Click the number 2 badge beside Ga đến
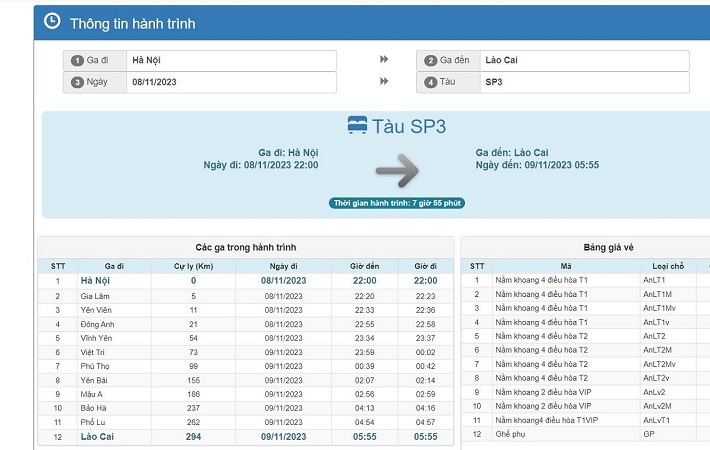The image size is (710, 450). click(431, 61)
